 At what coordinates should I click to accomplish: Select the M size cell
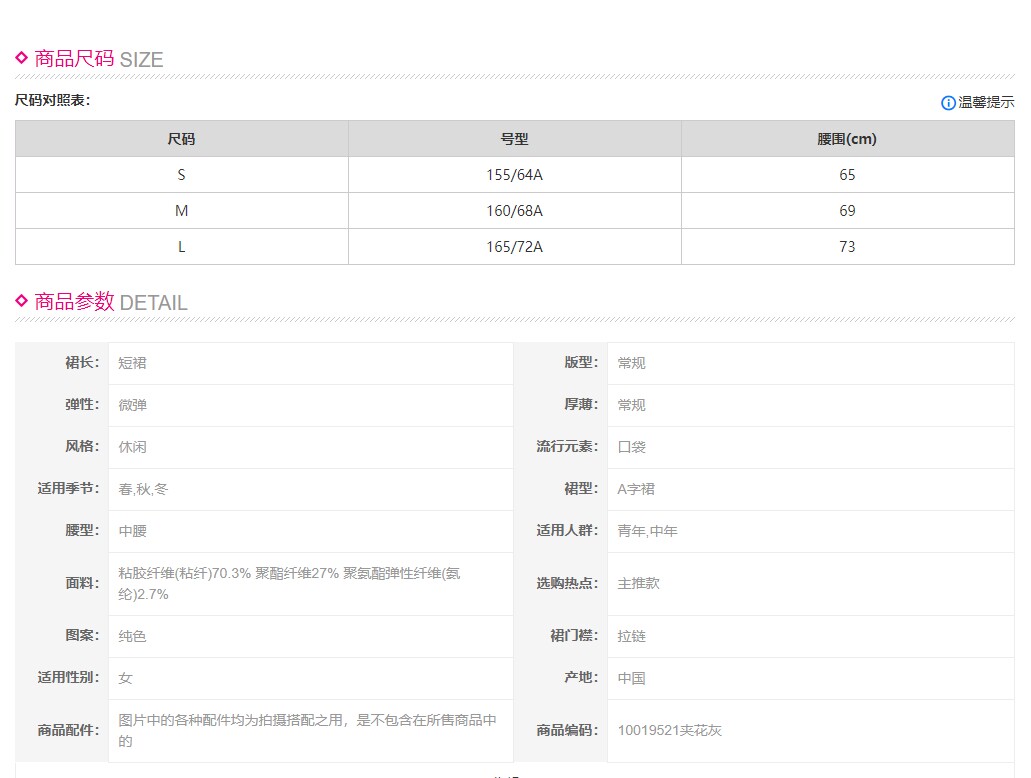tap(181, 211)
